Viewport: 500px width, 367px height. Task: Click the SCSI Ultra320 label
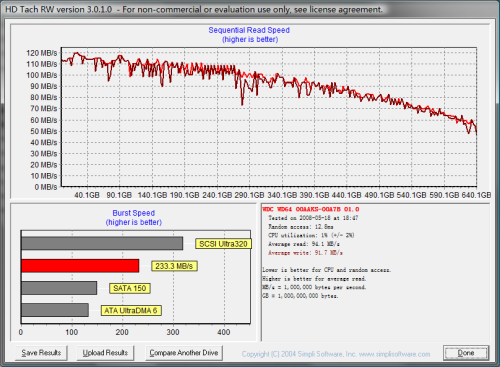coord(223,244)
